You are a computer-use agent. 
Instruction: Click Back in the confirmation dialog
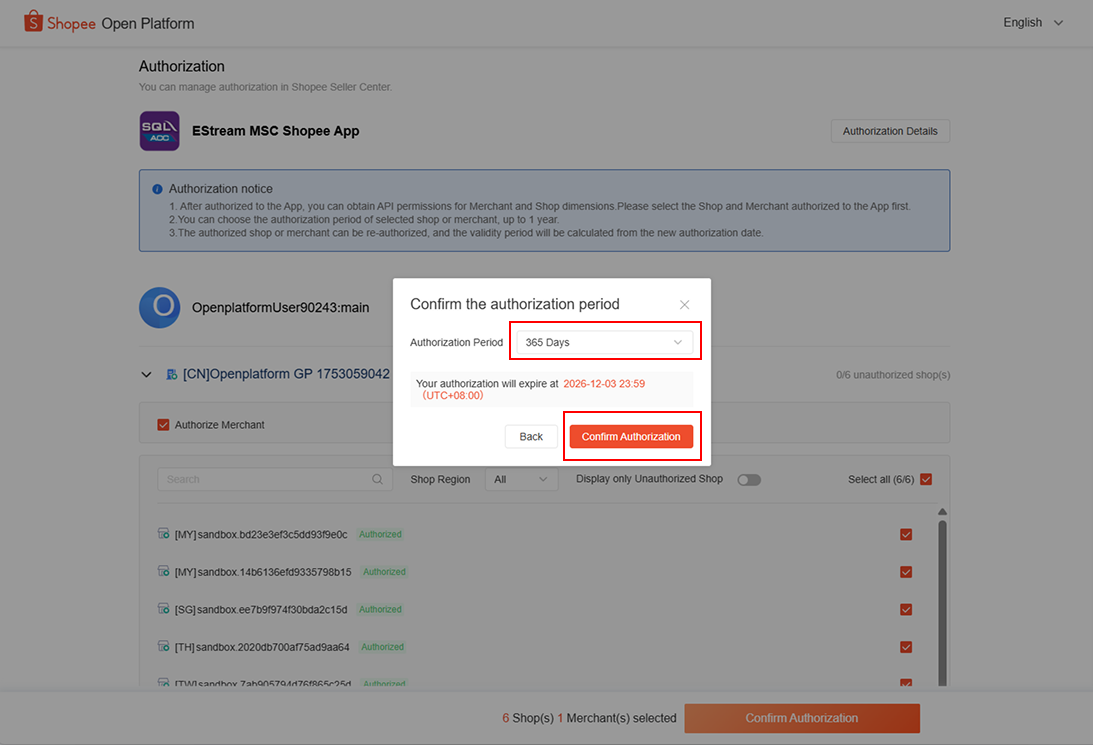[531, 436]
